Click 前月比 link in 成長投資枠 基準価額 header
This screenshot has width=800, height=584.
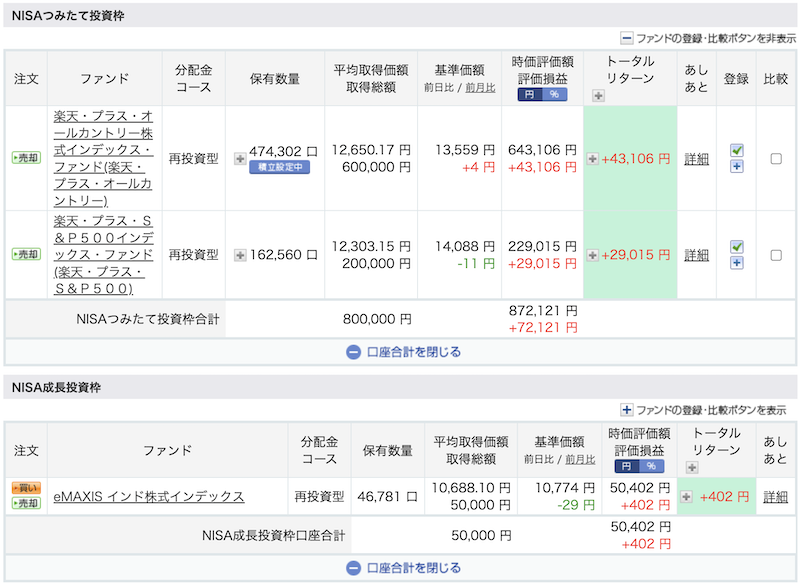580,460
